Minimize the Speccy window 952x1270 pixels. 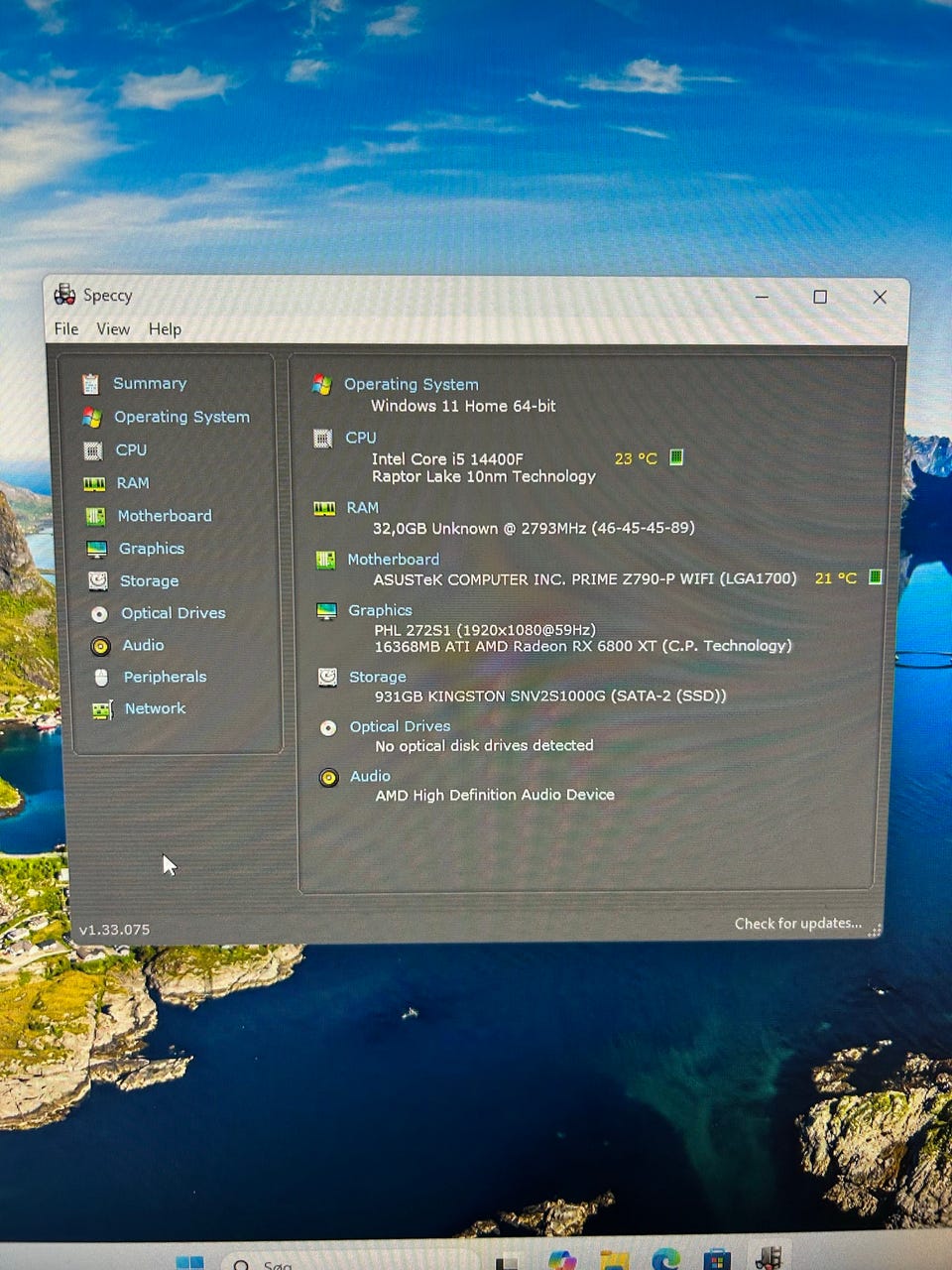[x=762, y=297]
